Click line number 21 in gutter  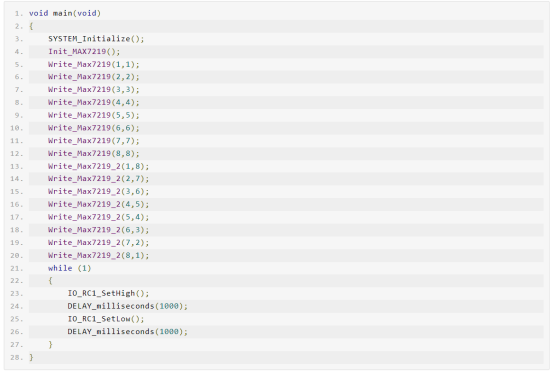[x=17, y=268]
